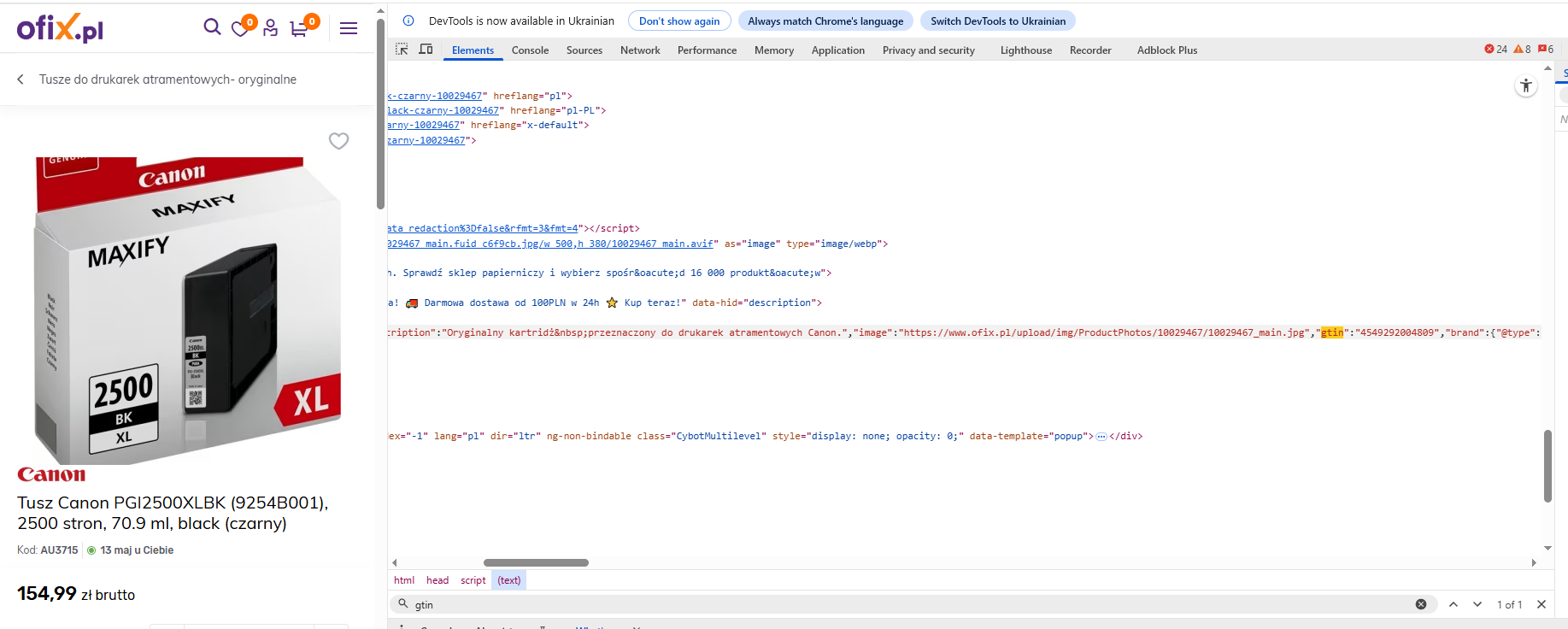Click the vertical scrollbar thumb in Elements

coord(1547,466)
